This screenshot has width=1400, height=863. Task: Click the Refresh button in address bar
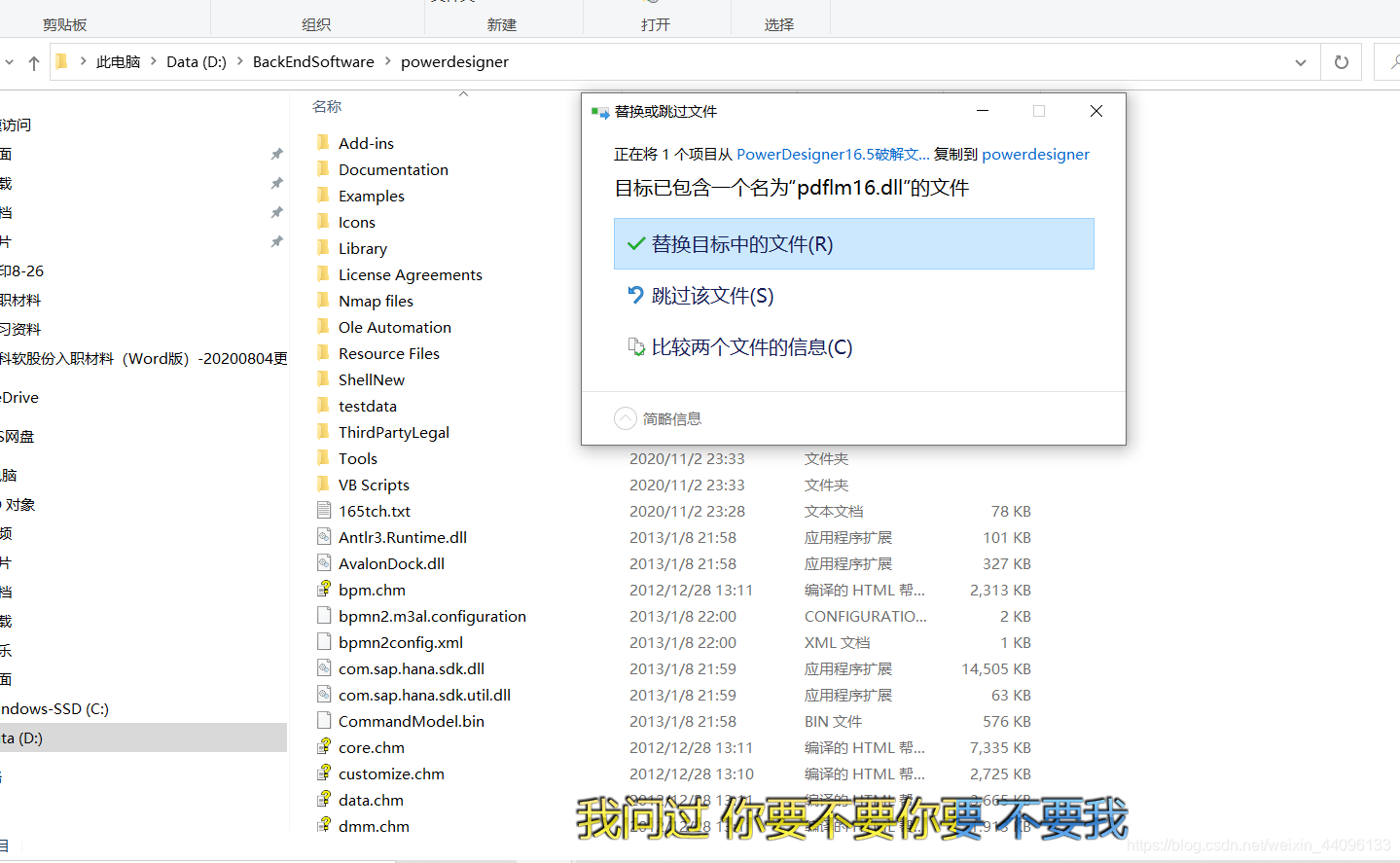1342,62
